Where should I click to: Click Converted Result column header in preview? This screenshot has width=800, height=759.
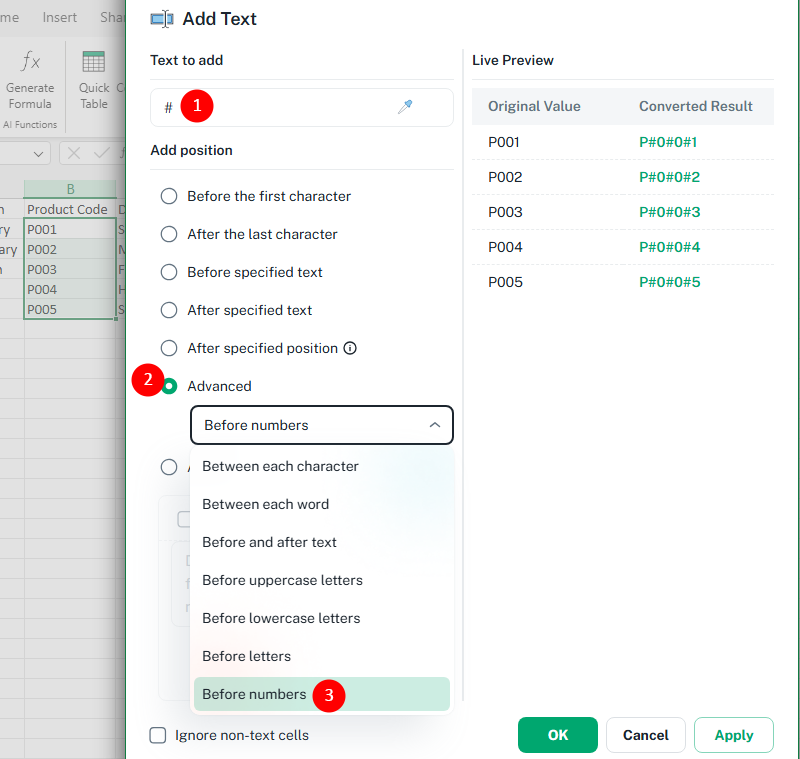point(695,106)
